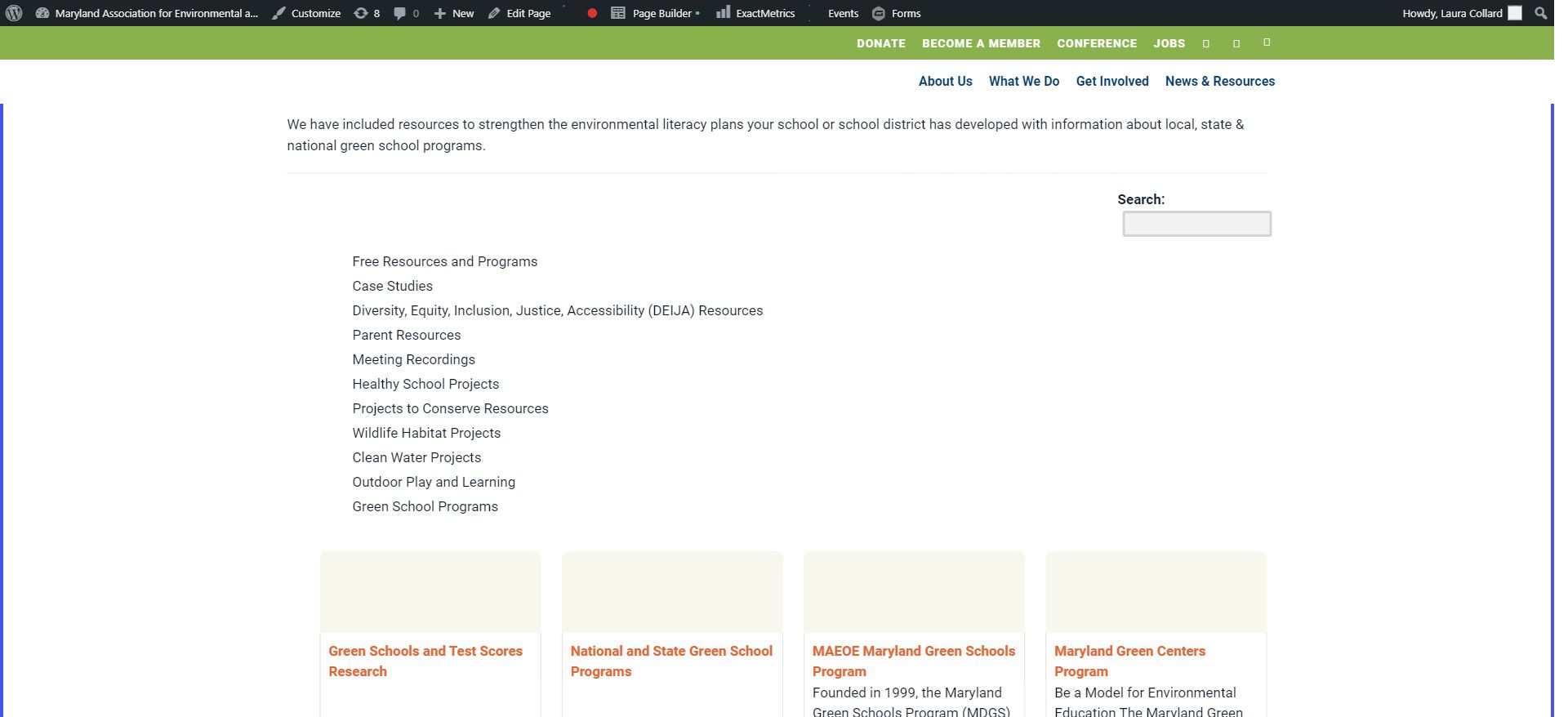1568x717 pixels.
Task: Open the WordPress logo menu
Action: 14,13
